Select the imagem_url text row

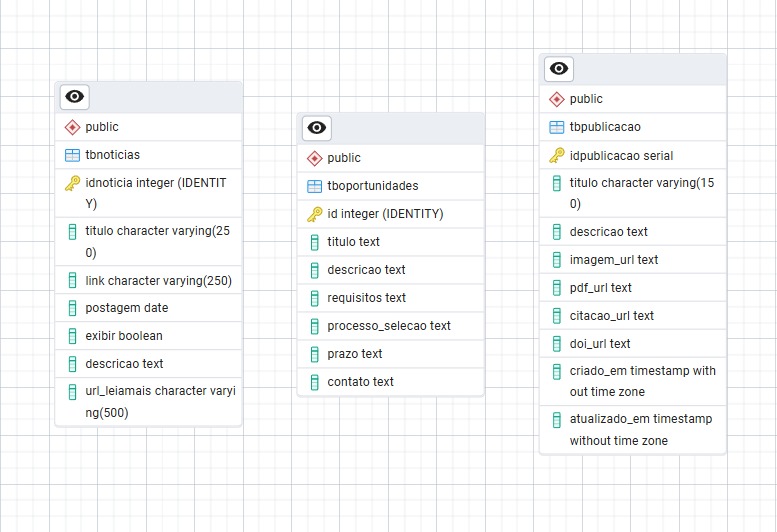613,260
